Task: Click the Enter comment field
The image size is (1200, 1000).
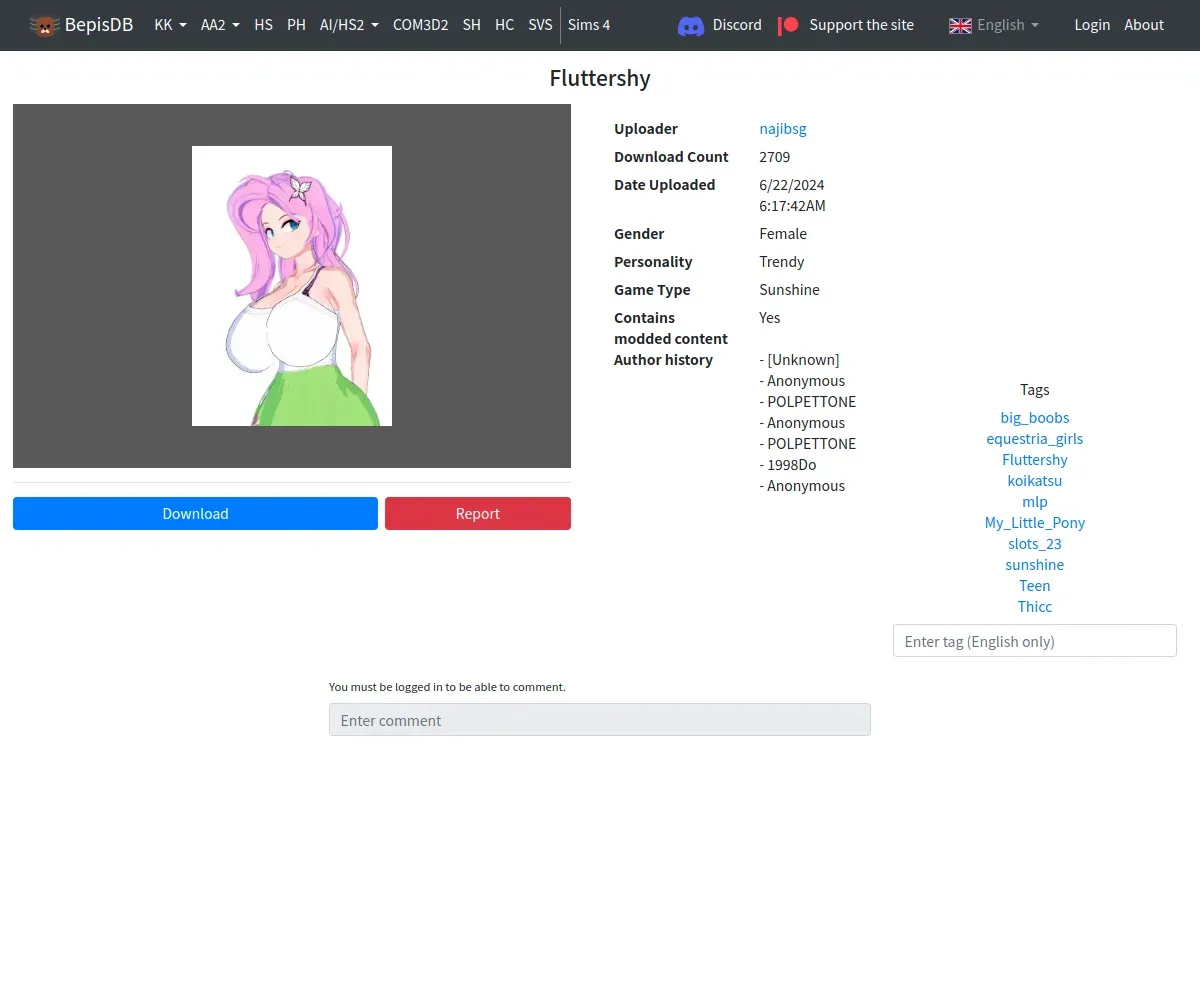Action: pos(600,720)
